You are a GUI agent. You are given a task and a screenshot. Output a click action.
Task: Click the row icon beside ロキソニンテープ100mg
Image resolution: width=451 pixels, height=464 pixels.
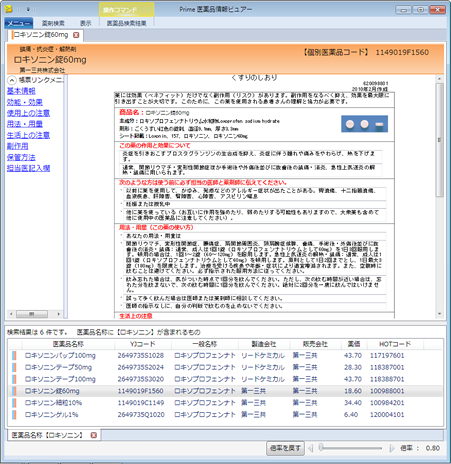[14, 379]
